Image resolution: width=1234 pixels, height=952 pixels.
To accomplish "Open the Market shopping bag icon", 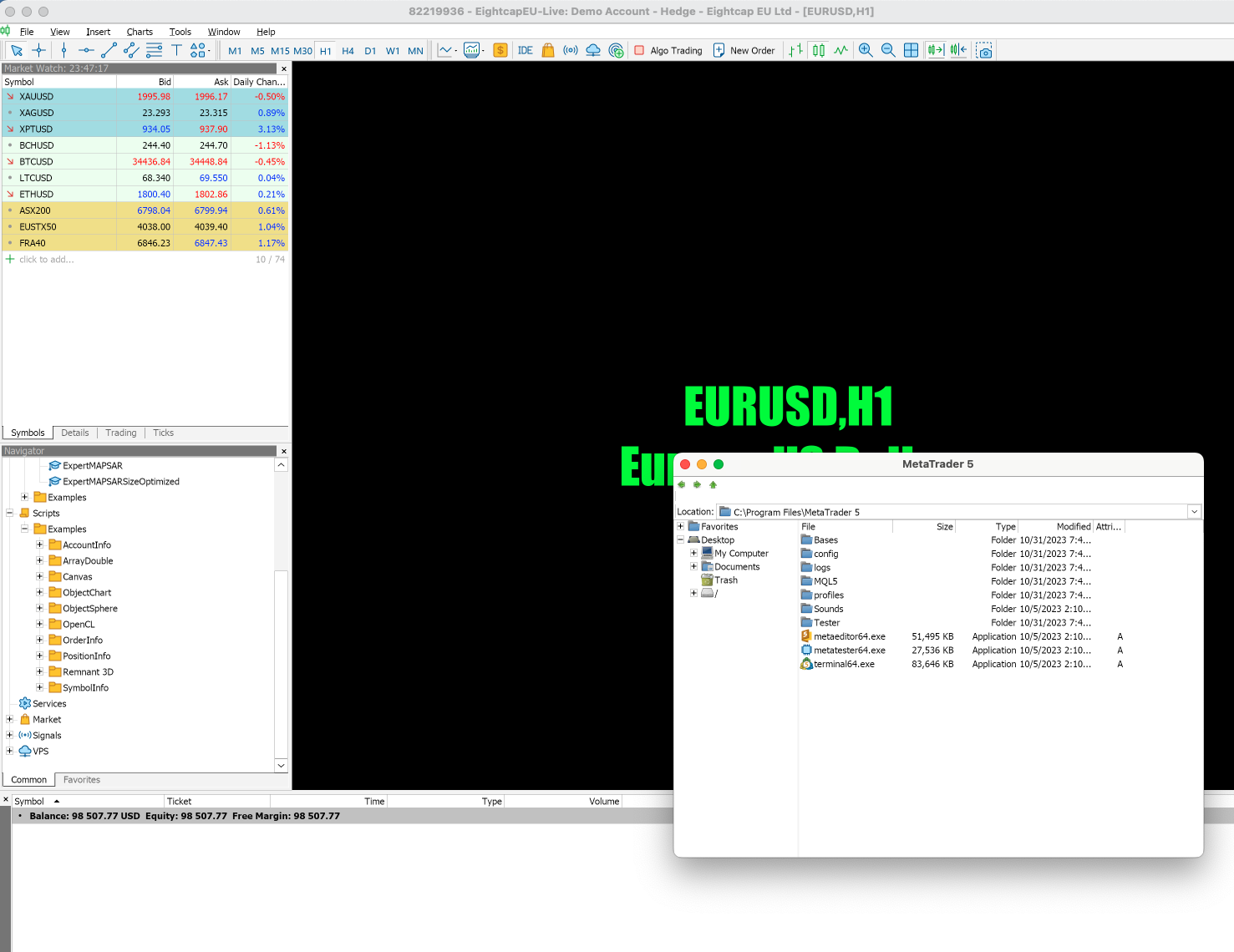I will [x=548, y=51].
